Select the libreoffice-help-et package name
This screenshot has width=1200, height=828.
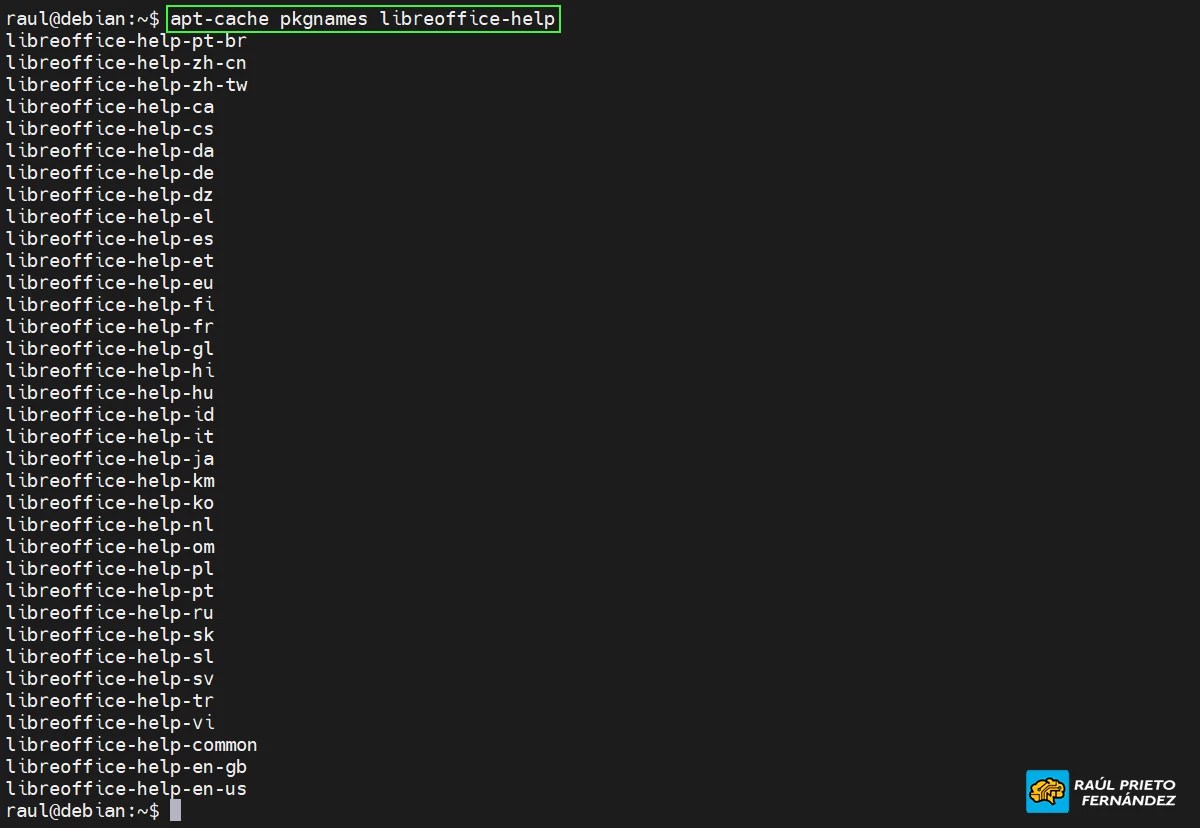[x=110, y=261]
